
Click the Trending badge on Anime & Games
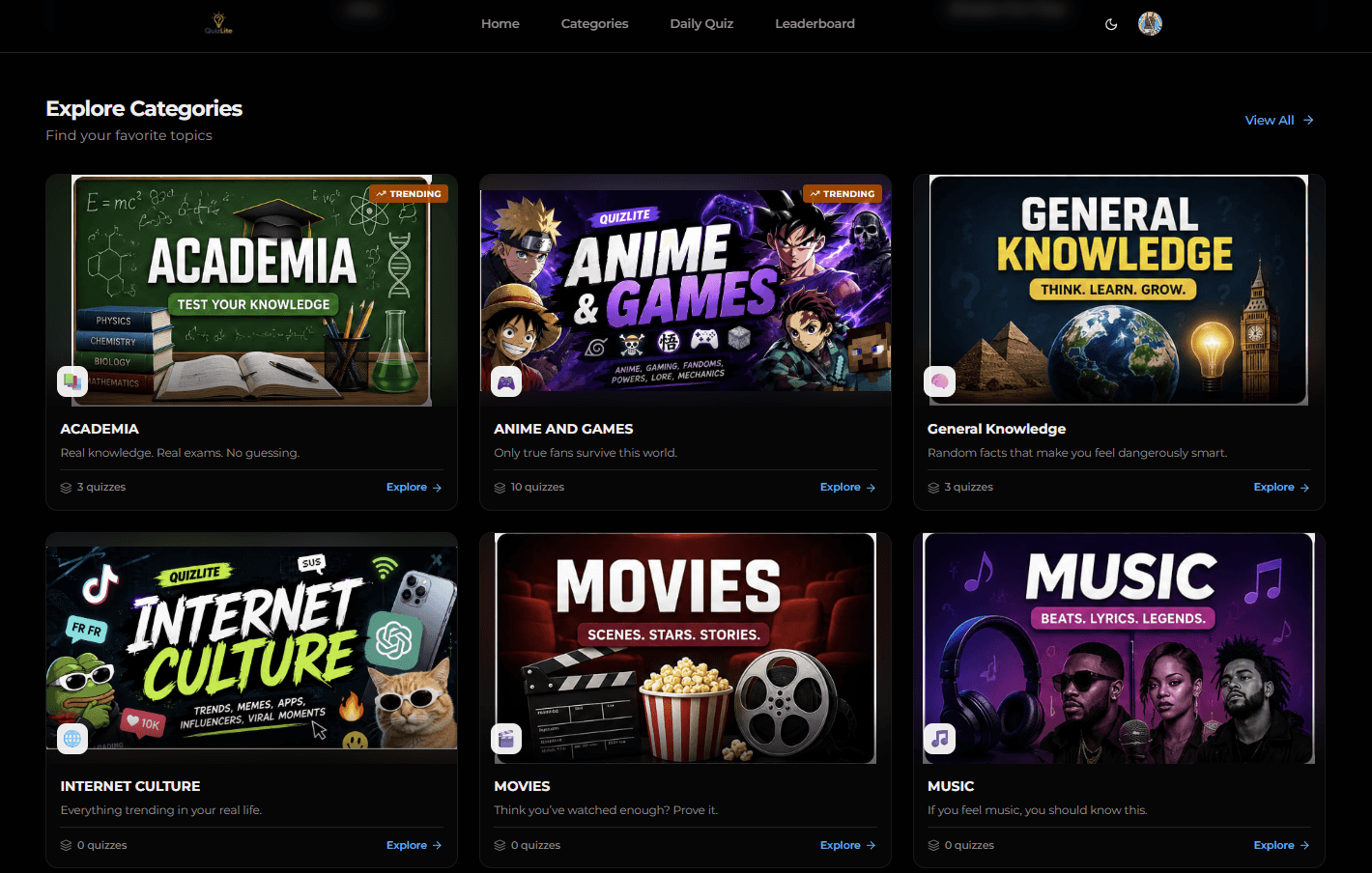point(843,193)
